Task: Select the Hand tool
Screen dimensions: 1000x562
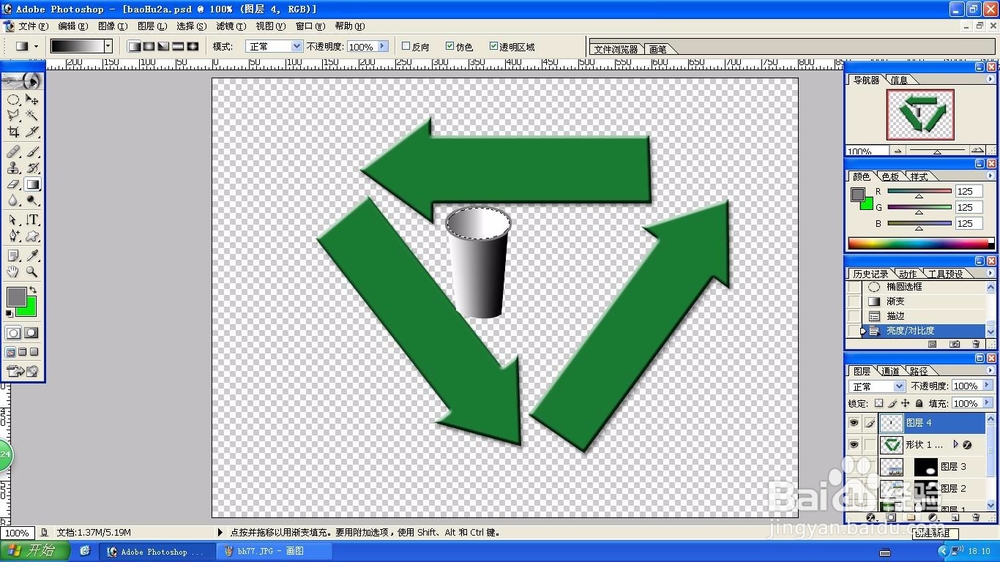Action: click(x=13, y=272)
